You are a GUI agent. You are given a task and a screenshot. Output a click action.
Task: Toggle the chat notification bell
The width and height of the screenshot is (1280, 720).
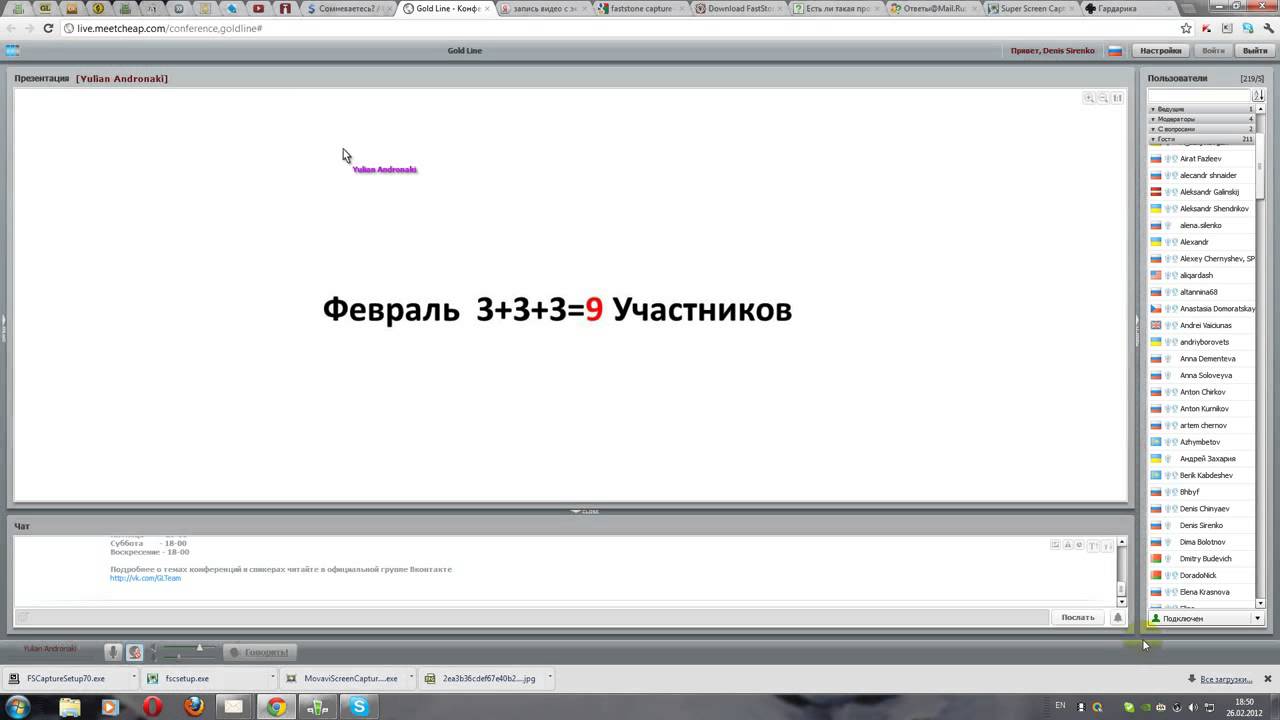pyautogui.click(x=1118, y=617)
